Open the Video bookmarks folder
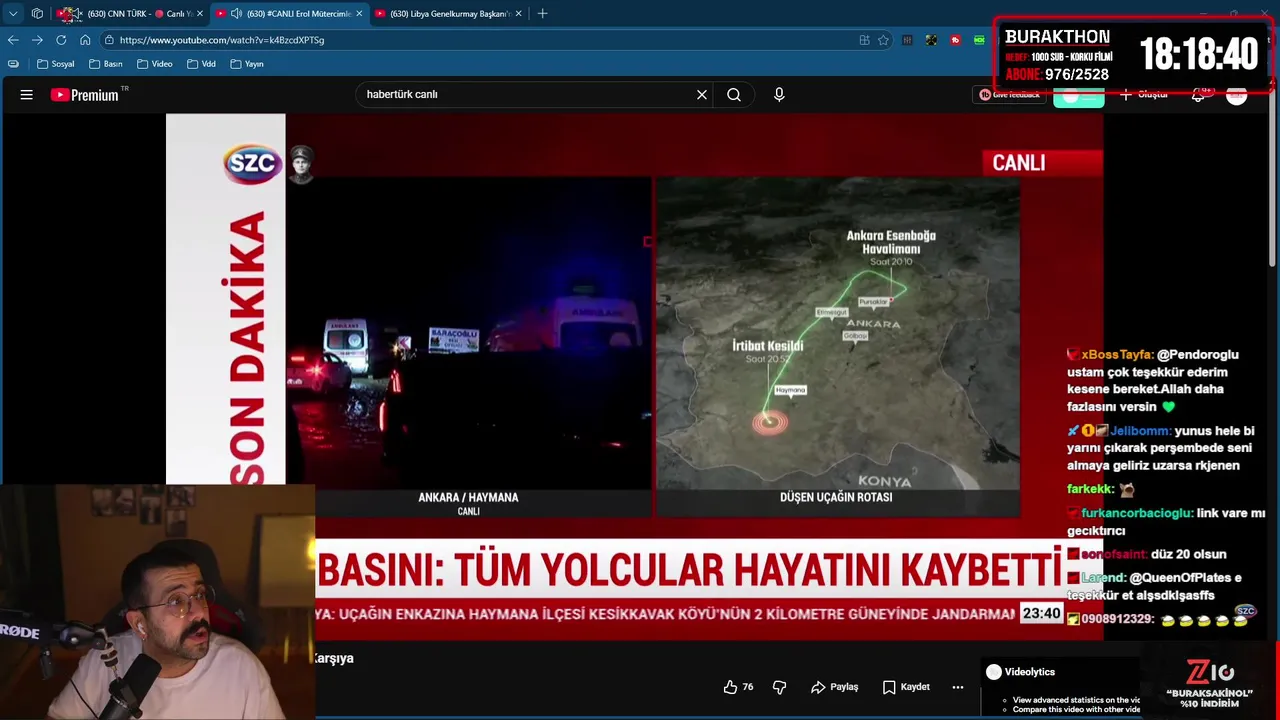This screenshot has height=720, width=1280. (155, 64)
